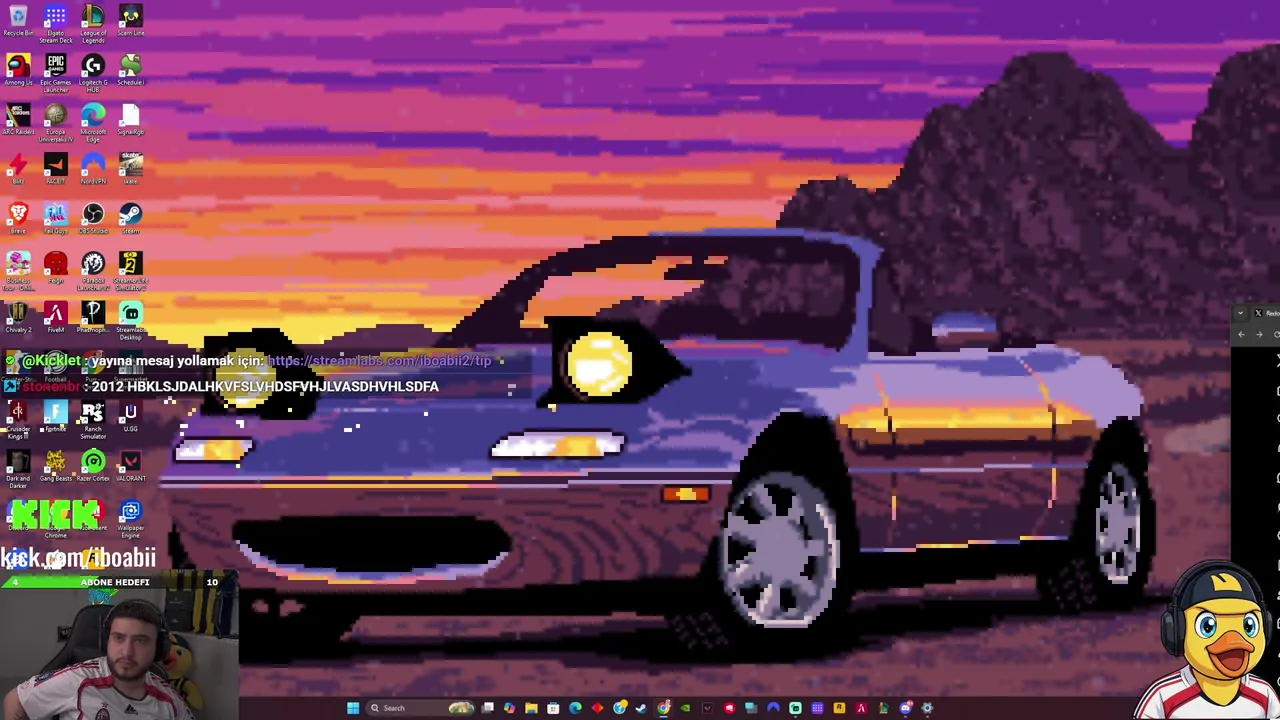This screenshot has height=720, width=1280.
Task: Switch to Chrome on the taskbar
Action: click(663, 708)
